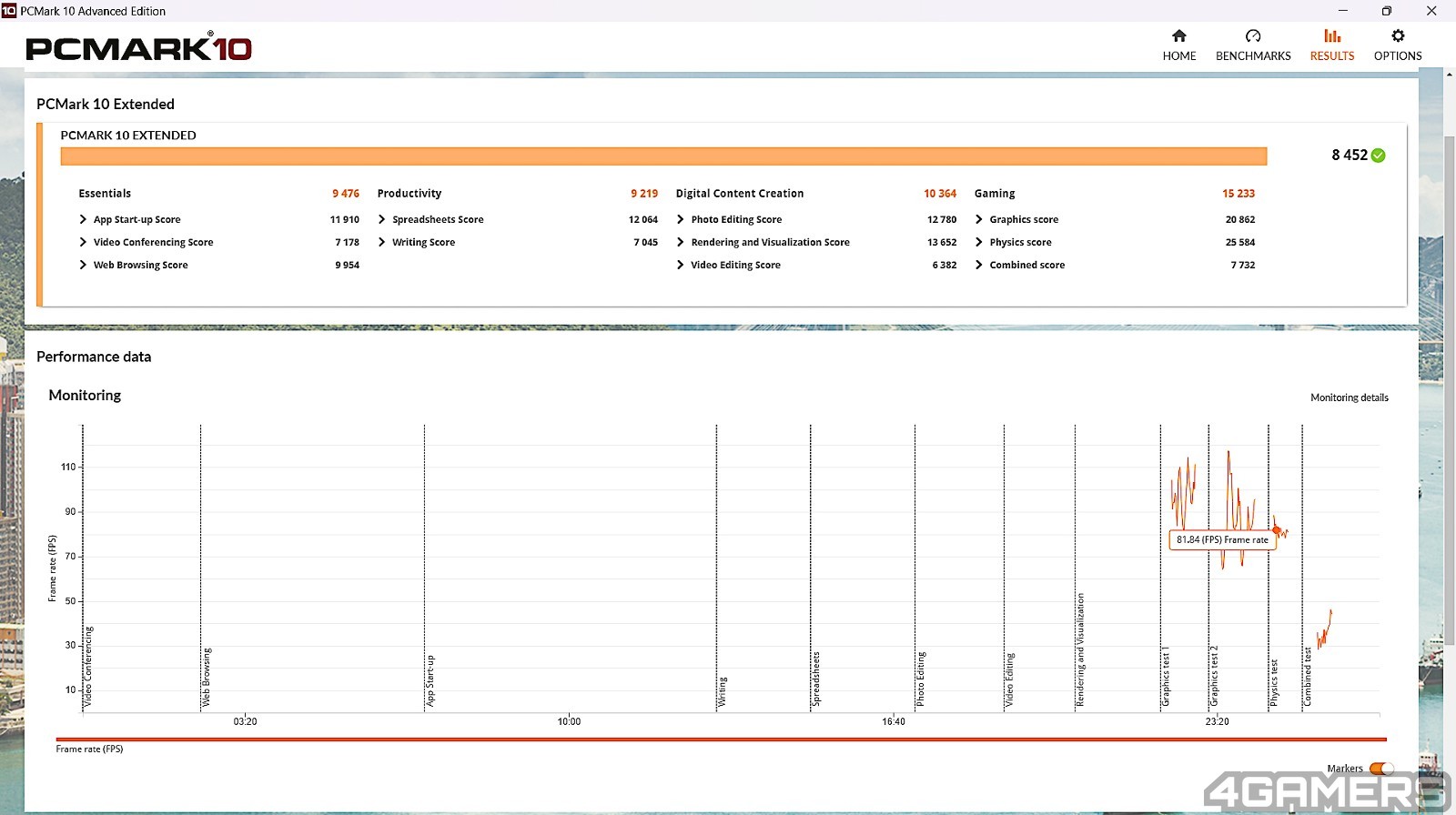
Task: Click the Video Editing timeline marker
Action: [x=1009, y=679]
